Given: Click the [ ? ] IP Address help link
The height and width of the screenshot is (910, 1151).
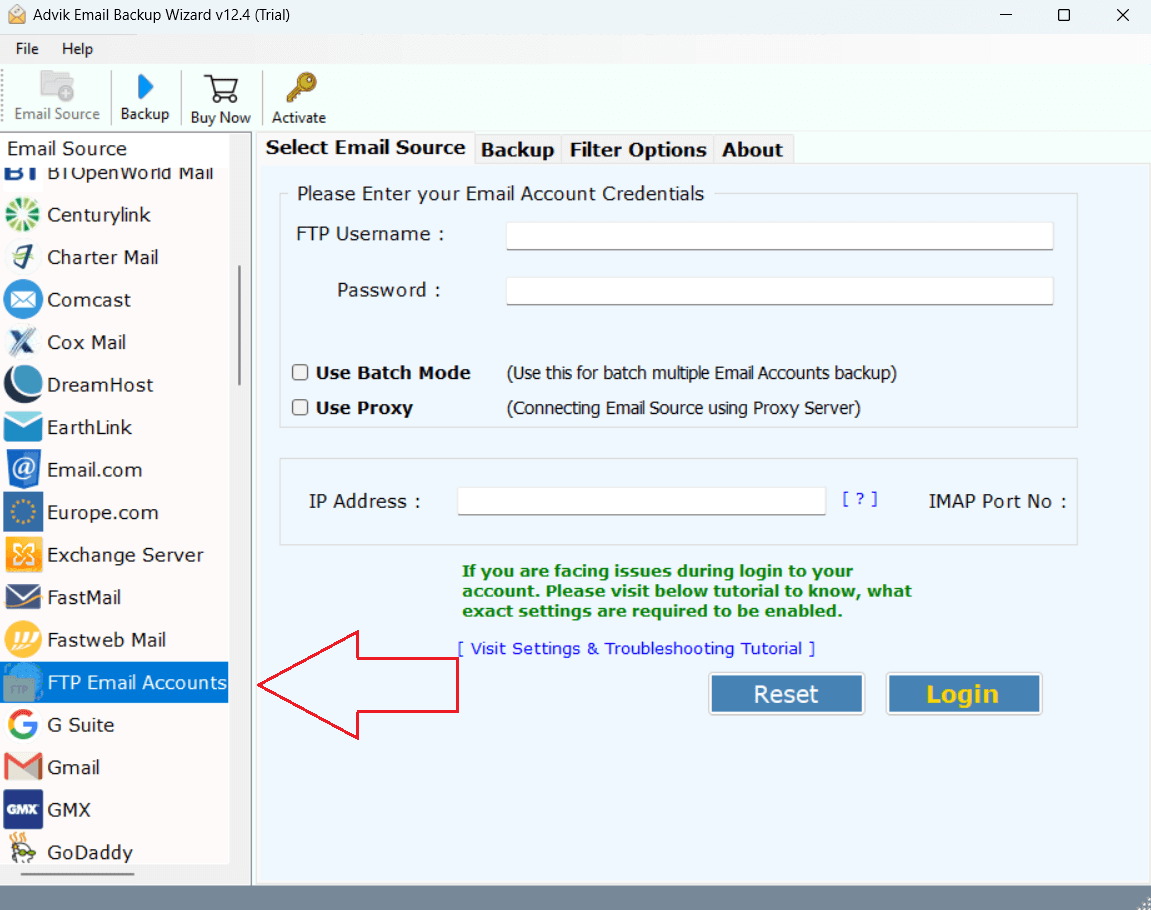Looking at the screenshot, I should click(860, 500).
